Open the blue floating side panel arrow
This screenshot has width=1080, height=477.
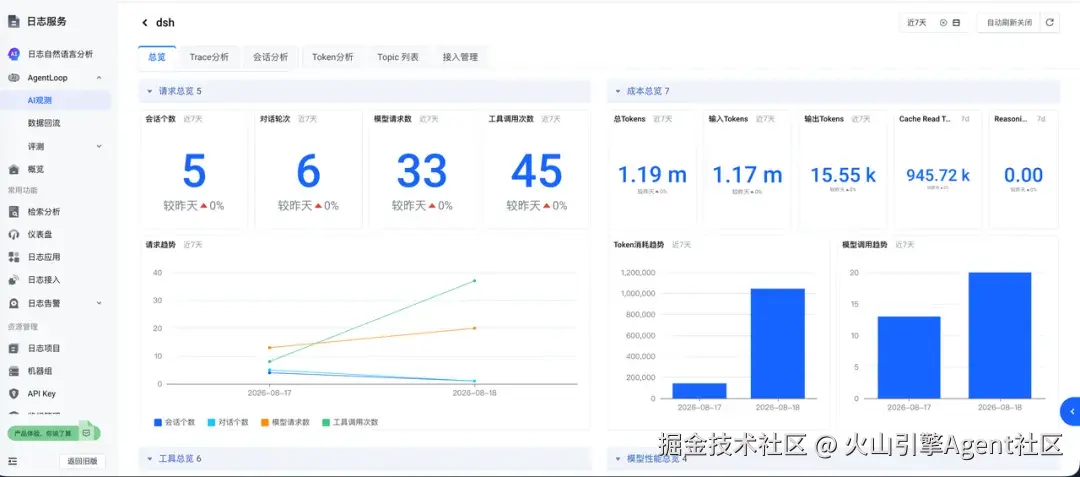1071,412
